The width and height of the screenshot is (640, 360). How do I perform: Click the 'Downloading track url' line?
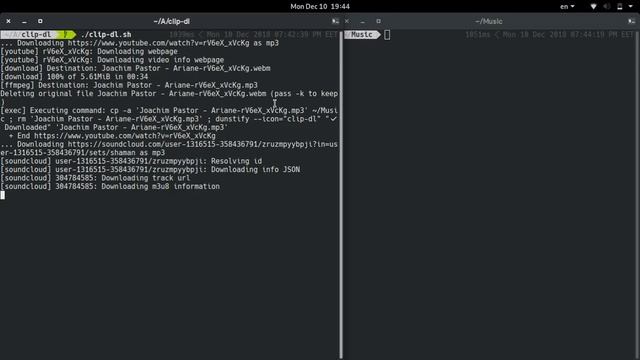[x=95, y=178]
